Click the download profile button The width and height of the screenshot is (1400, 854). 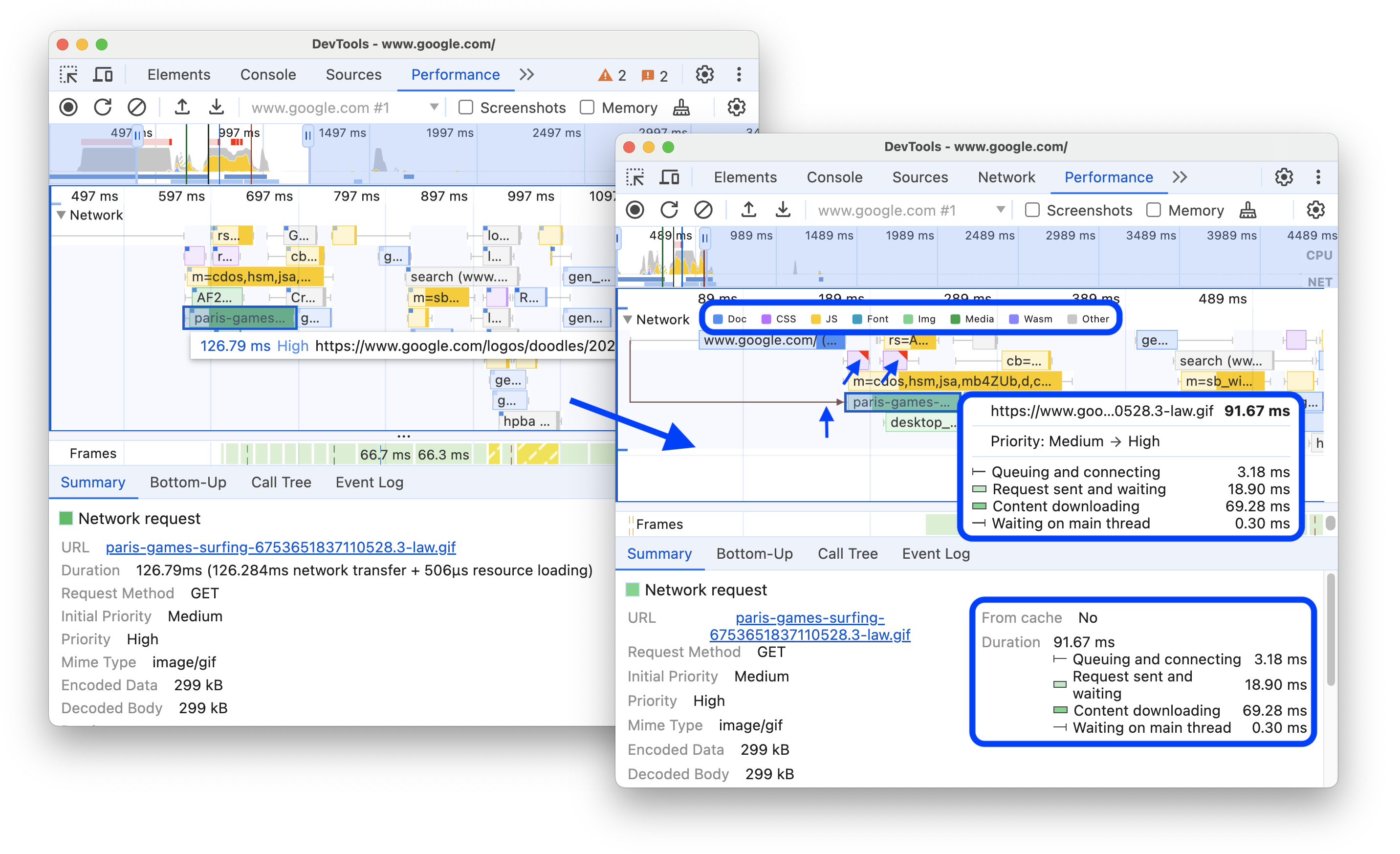[217, 108]
